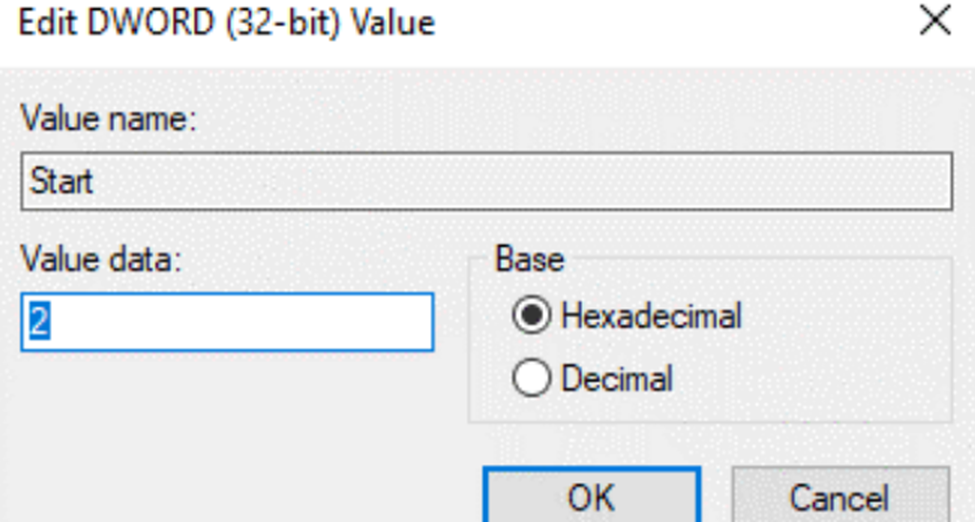The width and height of the screenshot is (975, 522).
Task: Switch base to the Decimal radio button
Action: pyautogui.click(x=532, y=379)
